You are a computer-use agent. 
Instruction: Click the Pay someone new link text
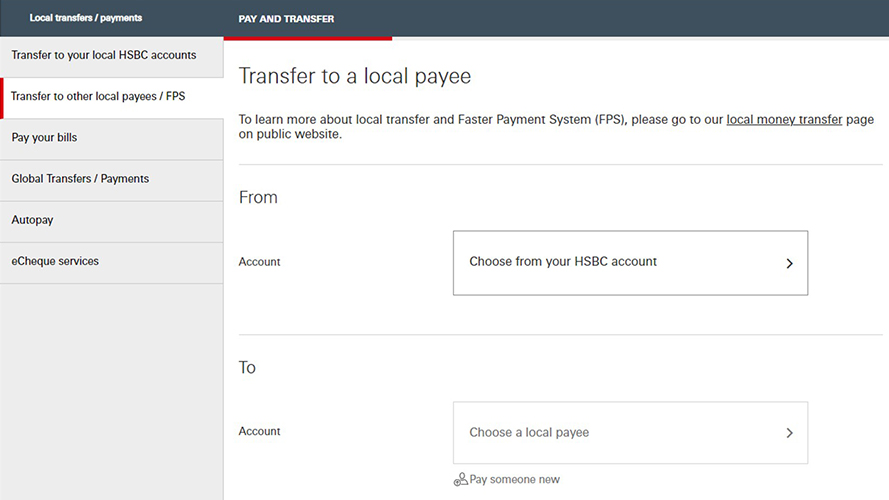coord(514,480)
